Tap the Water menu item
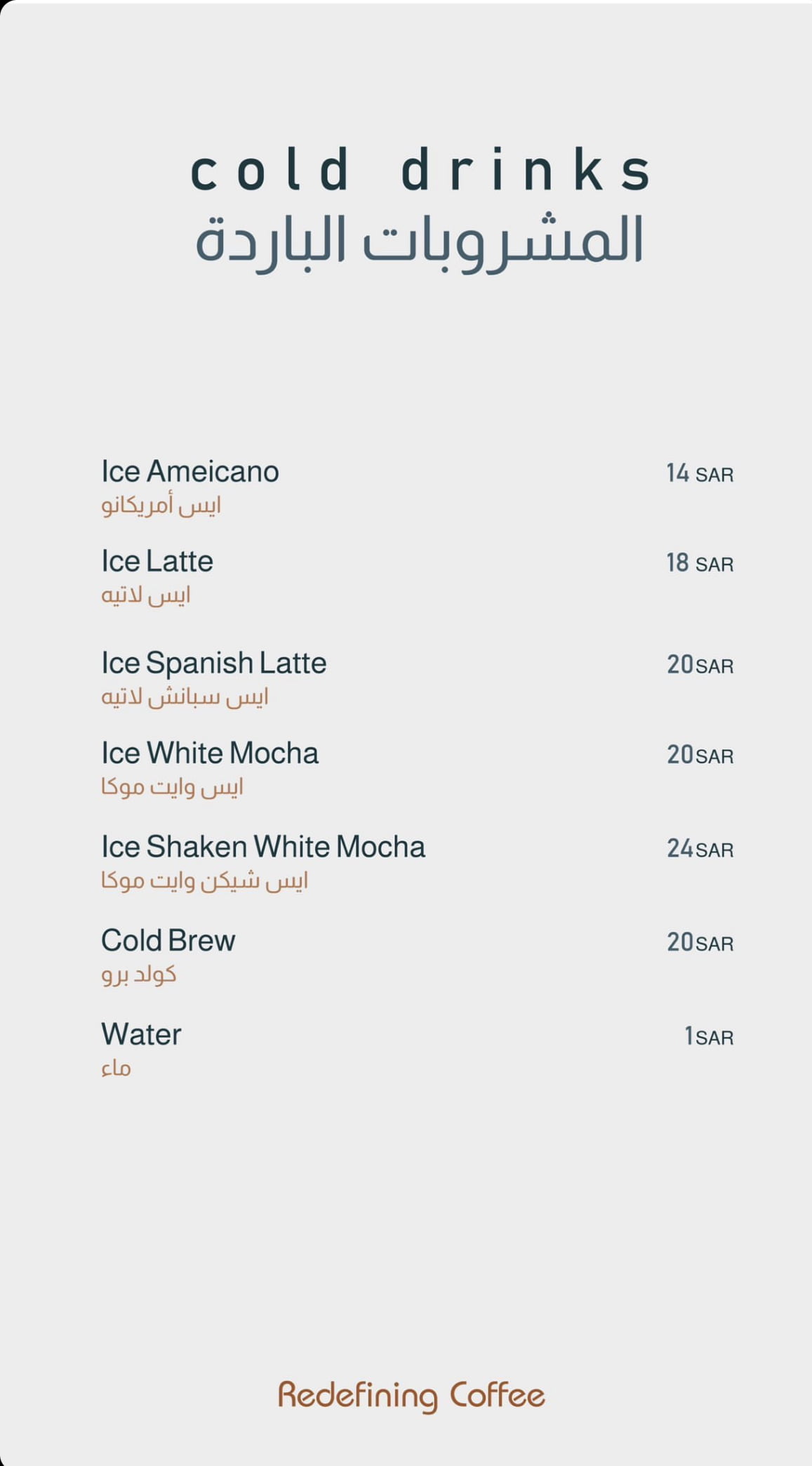The height and width of the screenshot is (1466, 812). tap(140, 1035)
